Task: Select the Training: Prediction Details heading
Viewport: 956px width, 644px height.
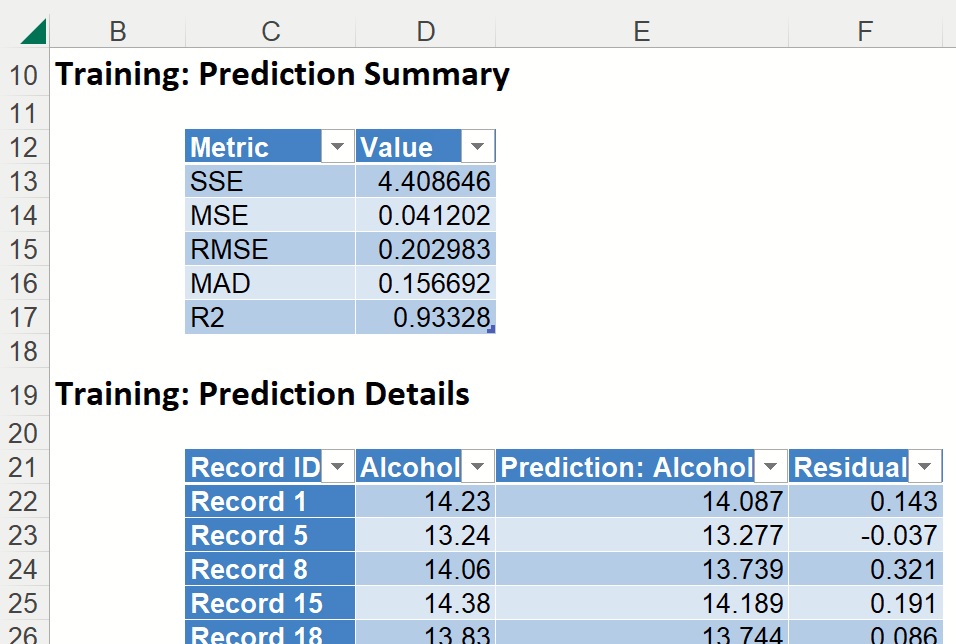Action: [262, 394]
